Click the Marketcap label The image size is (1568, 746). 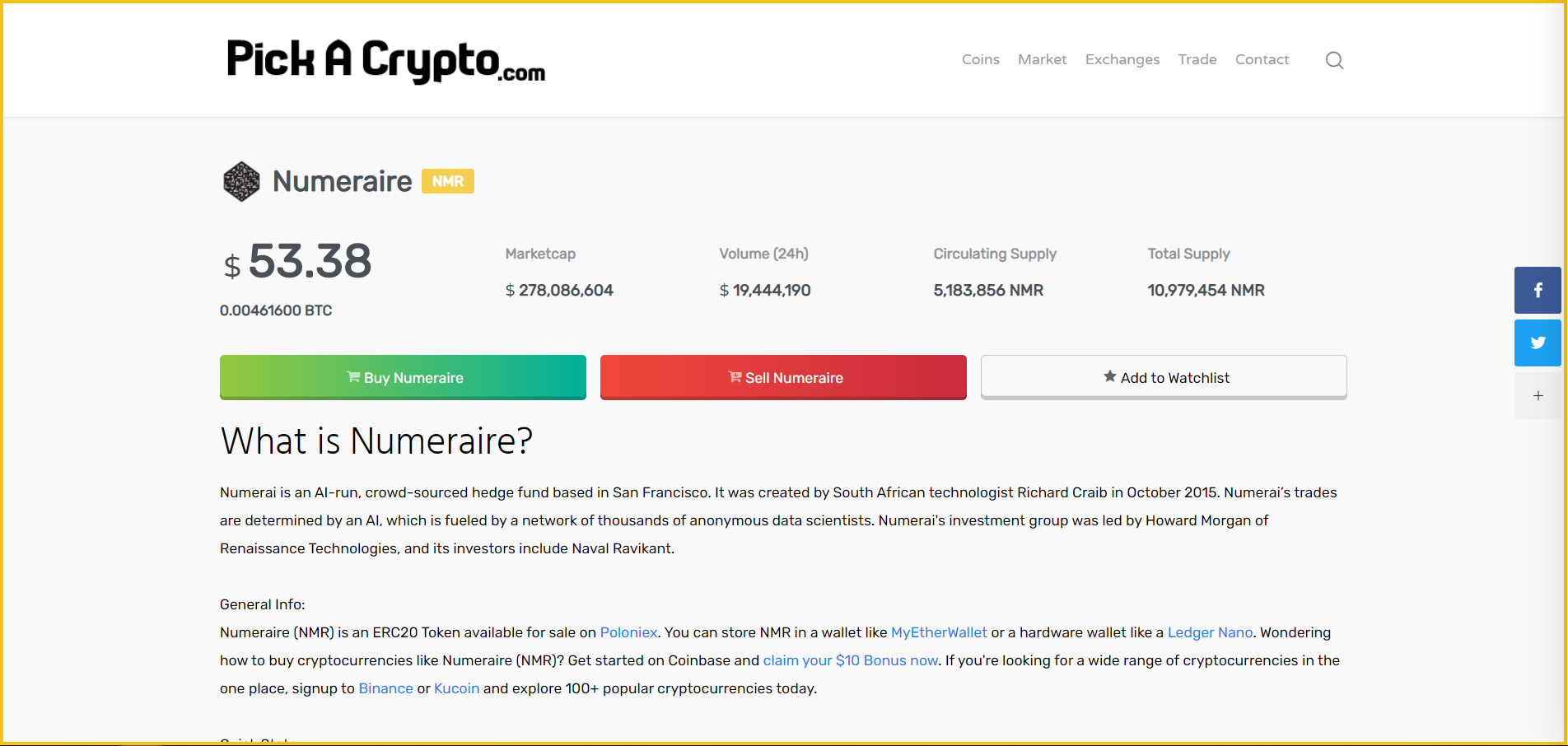tap(540, 254)
